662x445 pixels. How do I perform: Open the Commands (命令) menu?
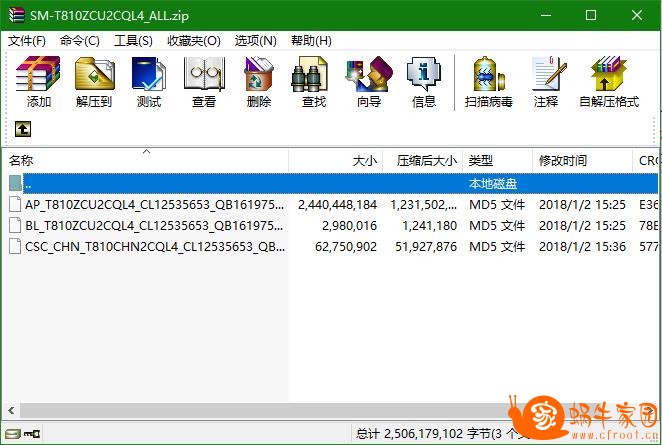[x=80, y=41]
